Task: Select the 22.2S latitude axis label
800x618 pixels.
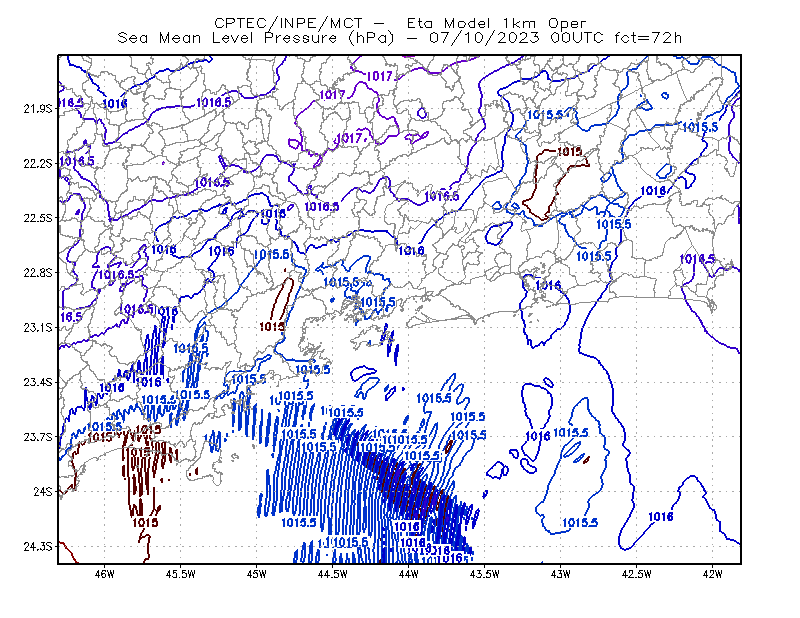Action: tap(38, 163)
